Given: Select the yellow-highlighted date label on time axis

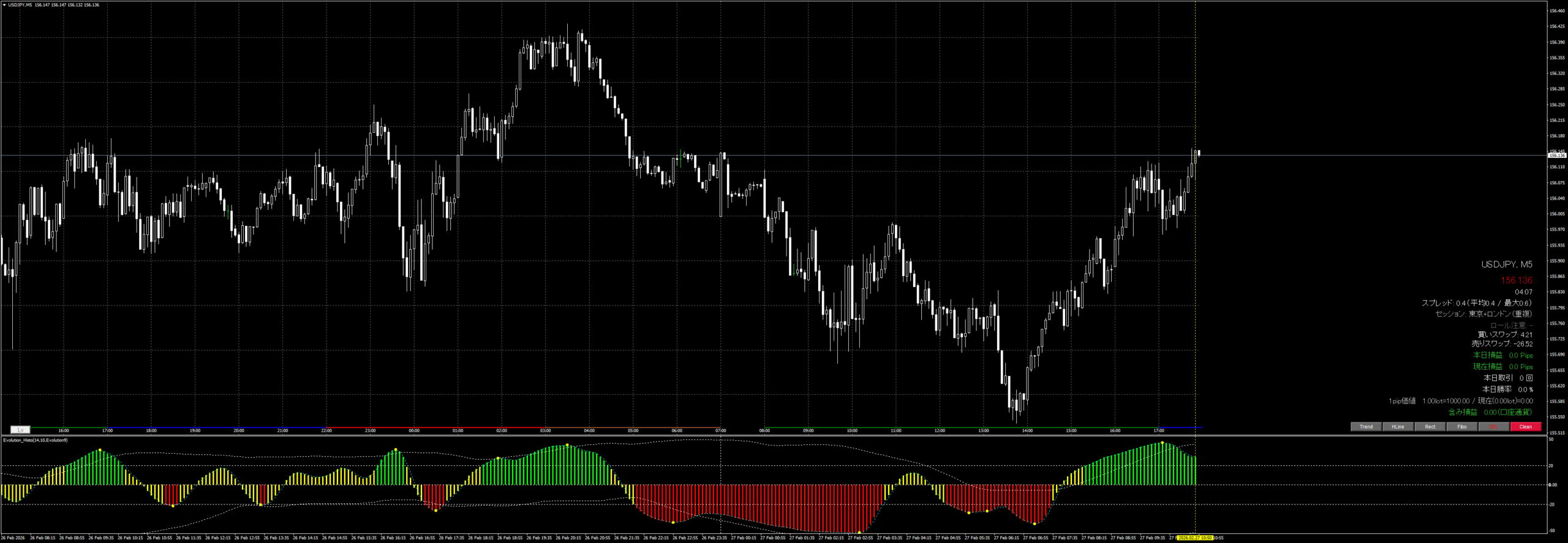Looking at the screenshot, I should tap(1194, 538).
